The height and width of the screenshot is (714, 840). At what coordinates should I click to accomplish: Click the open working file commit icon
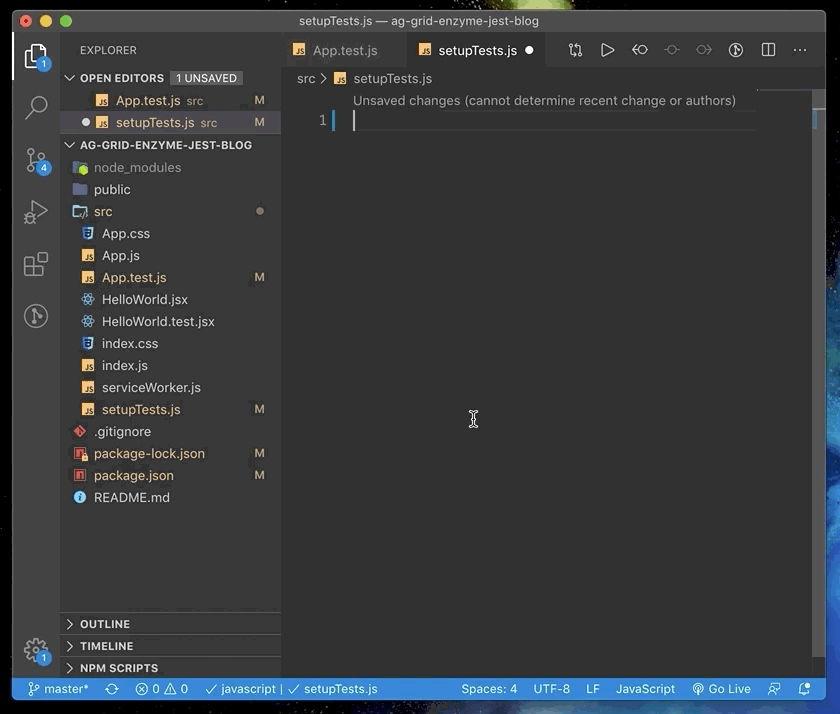click(672, 50)
